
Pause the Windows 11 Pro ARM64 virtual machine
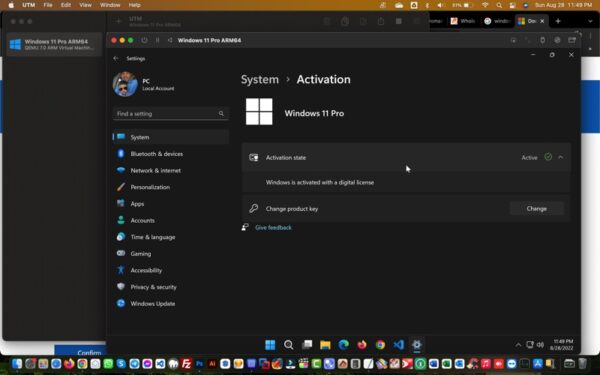coord(157,40)
